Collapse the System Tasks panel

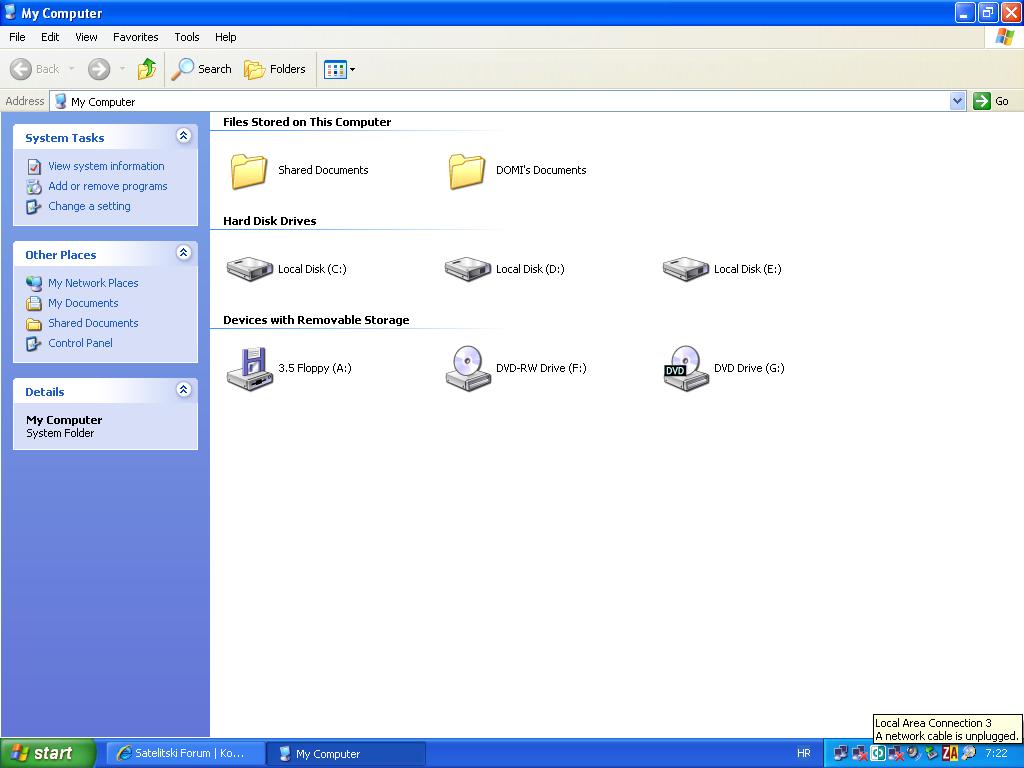(183, 136)
